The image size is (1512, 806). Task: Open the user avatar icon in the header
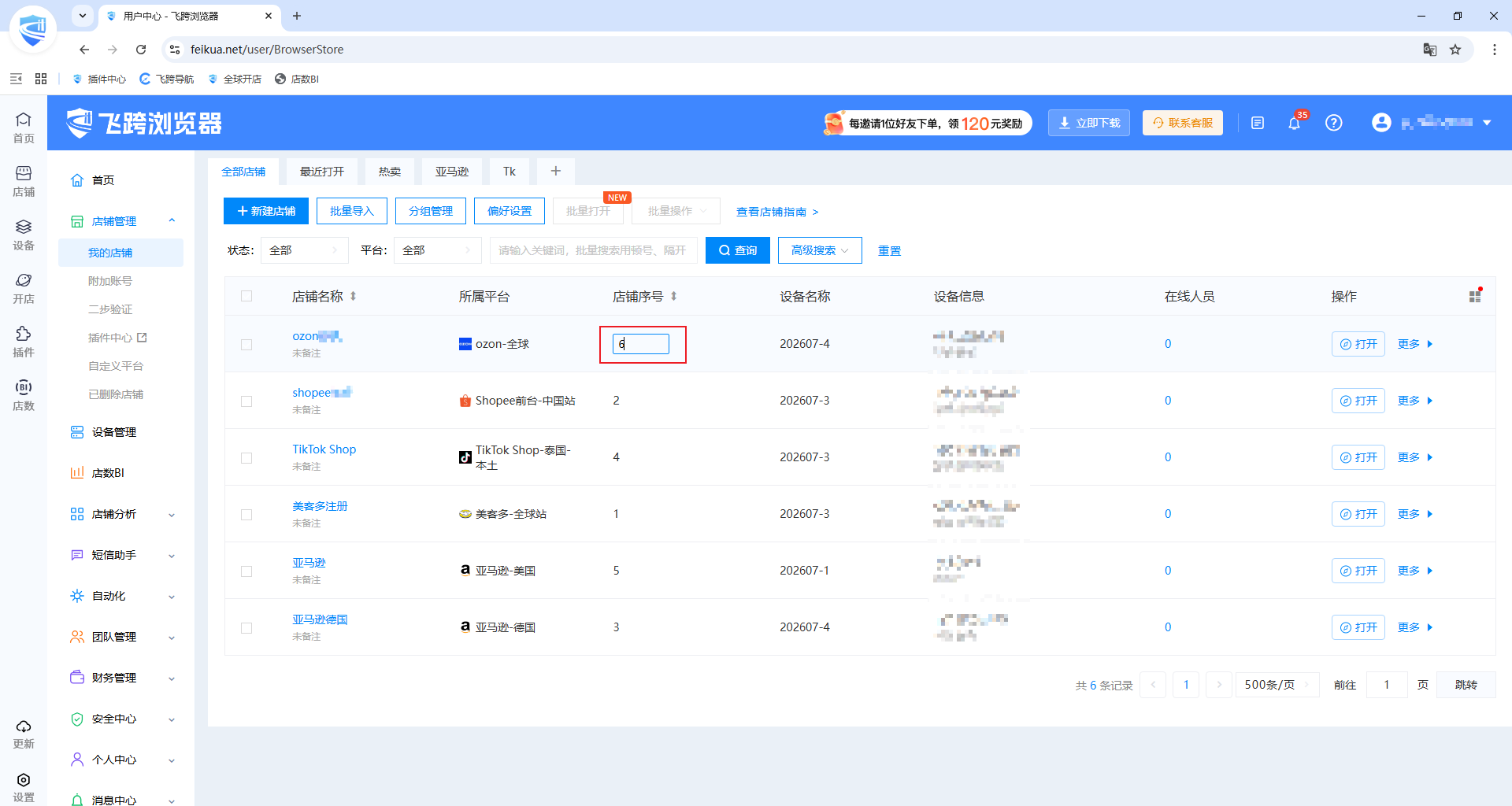(1381, 123)
